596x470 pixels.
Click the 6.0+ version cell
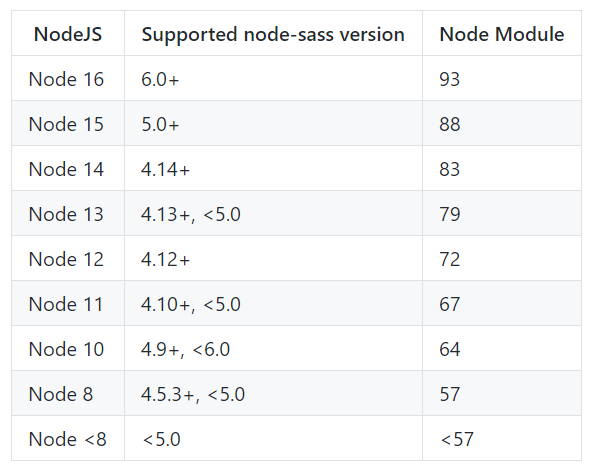[160, 79]
